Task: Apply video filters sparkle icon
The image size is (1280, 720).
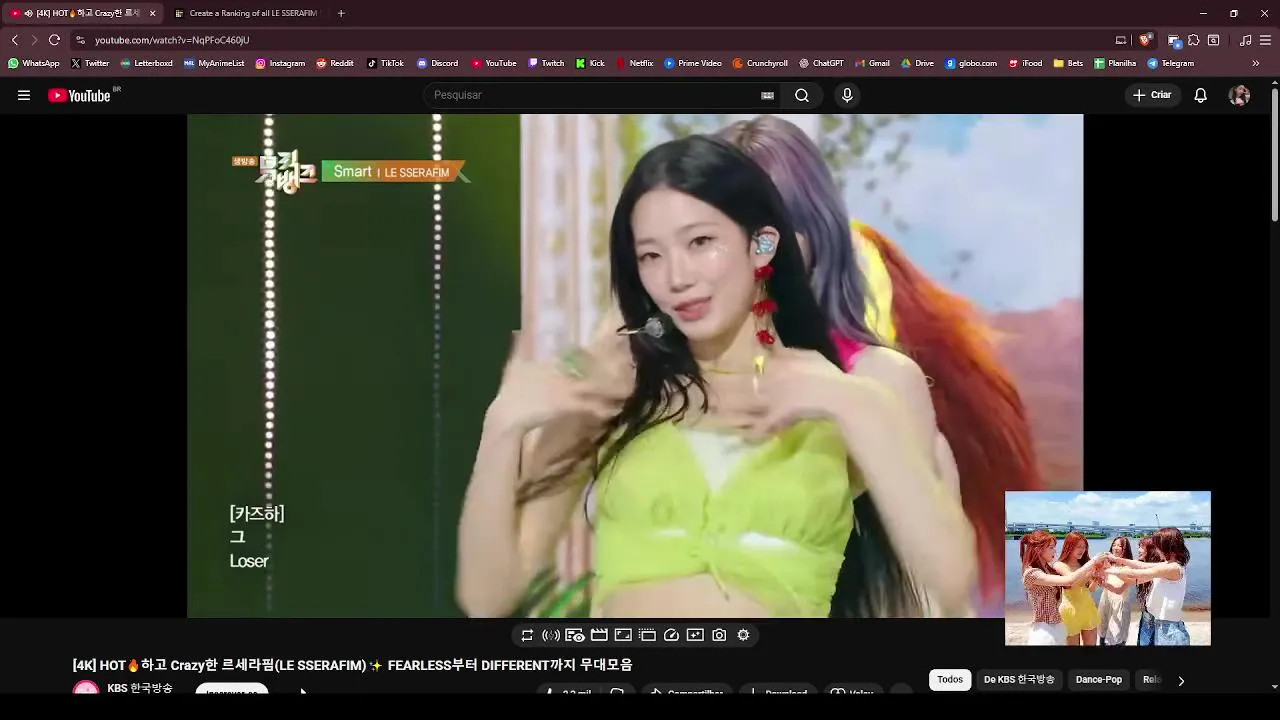Action: (695, 635)
